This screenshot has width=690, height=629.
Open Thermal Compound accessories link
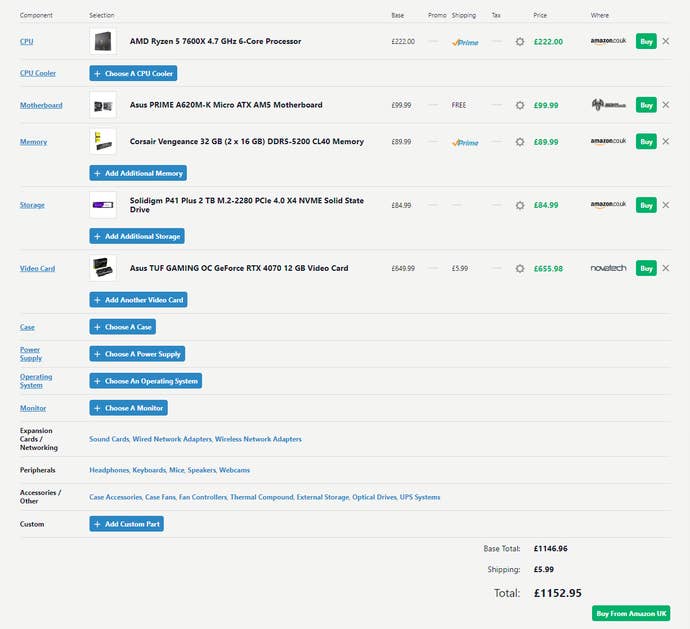coord(262,497)
